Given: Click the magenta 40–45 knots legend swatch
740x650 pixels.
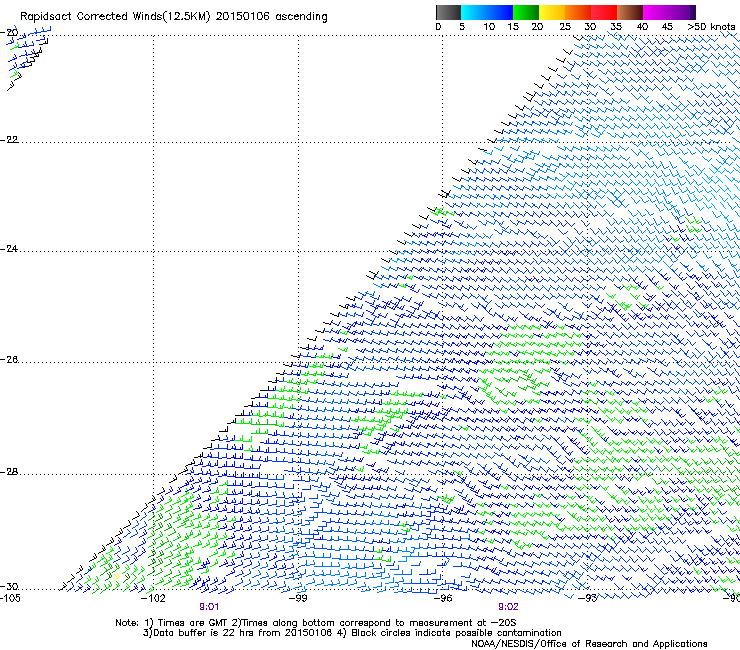Looking at the screenshot, I should [656, 12].
